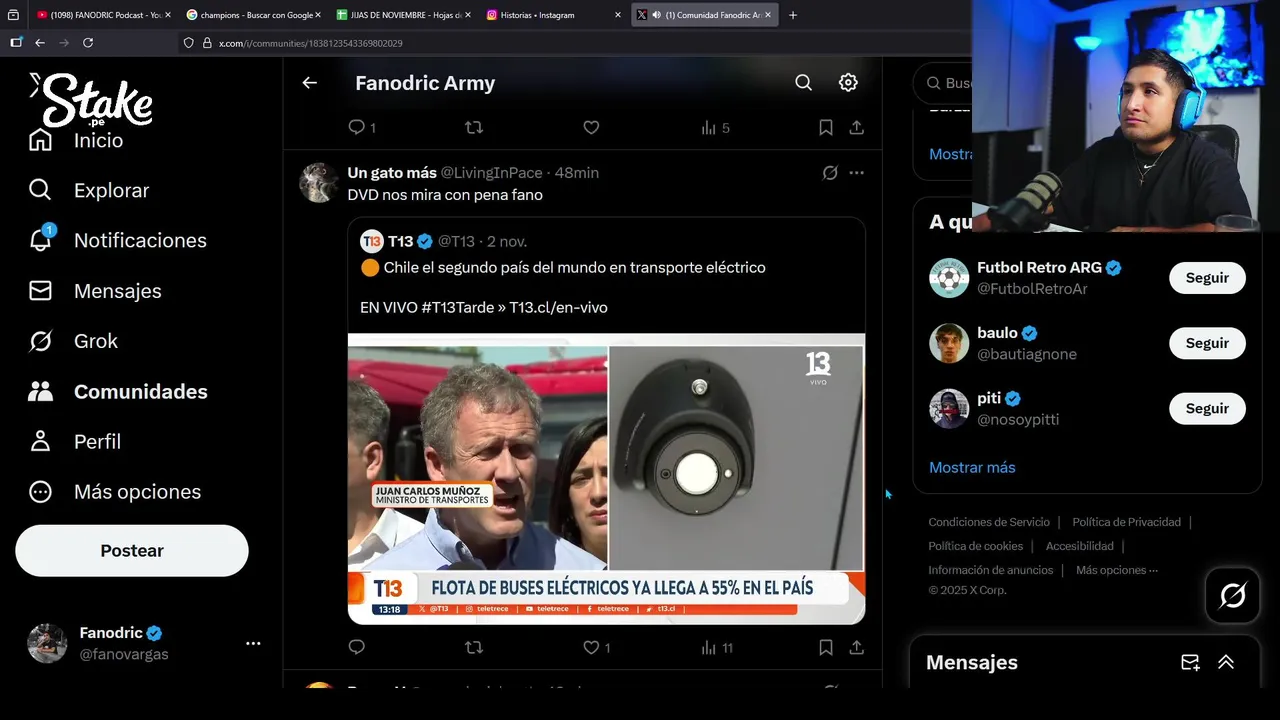Open Más opciones menu

click(x=115, y=491)
